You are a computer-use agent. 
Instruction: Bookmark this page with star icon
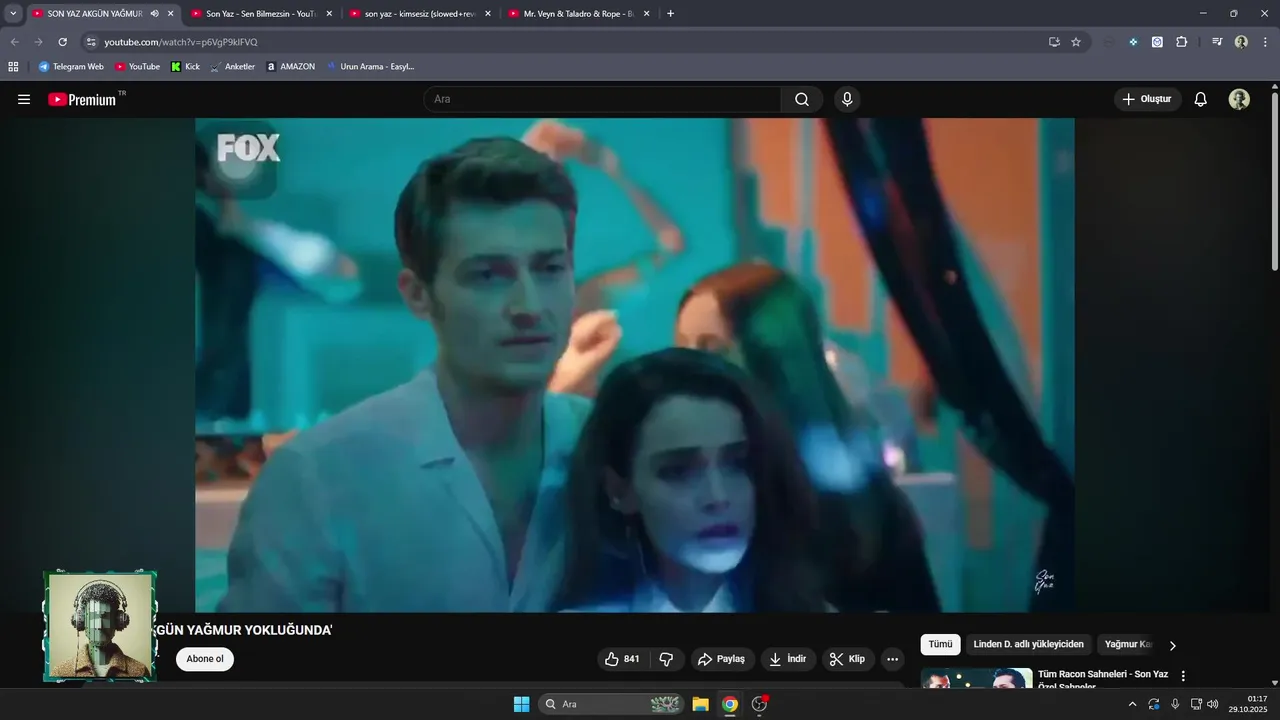(x=1076, y=42)
